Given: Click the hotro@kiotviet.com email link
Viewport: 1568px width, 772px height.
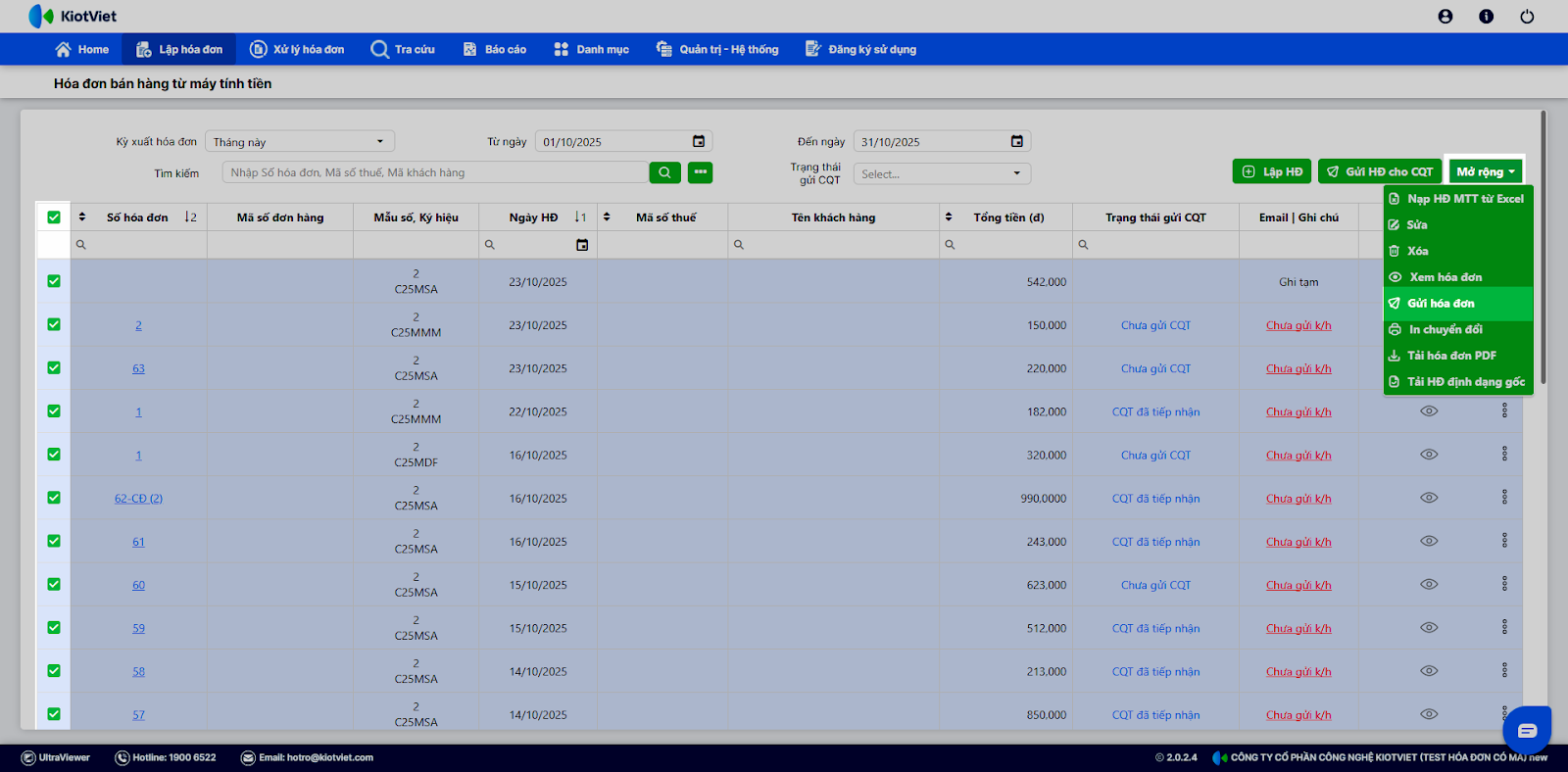Looking at the screenshot, I should (329, 757).
